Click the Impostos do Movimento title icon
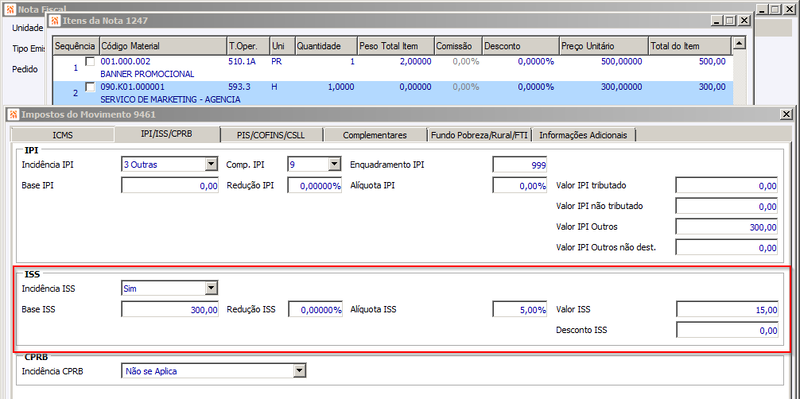800x399 pixels. tap(13, 114)
